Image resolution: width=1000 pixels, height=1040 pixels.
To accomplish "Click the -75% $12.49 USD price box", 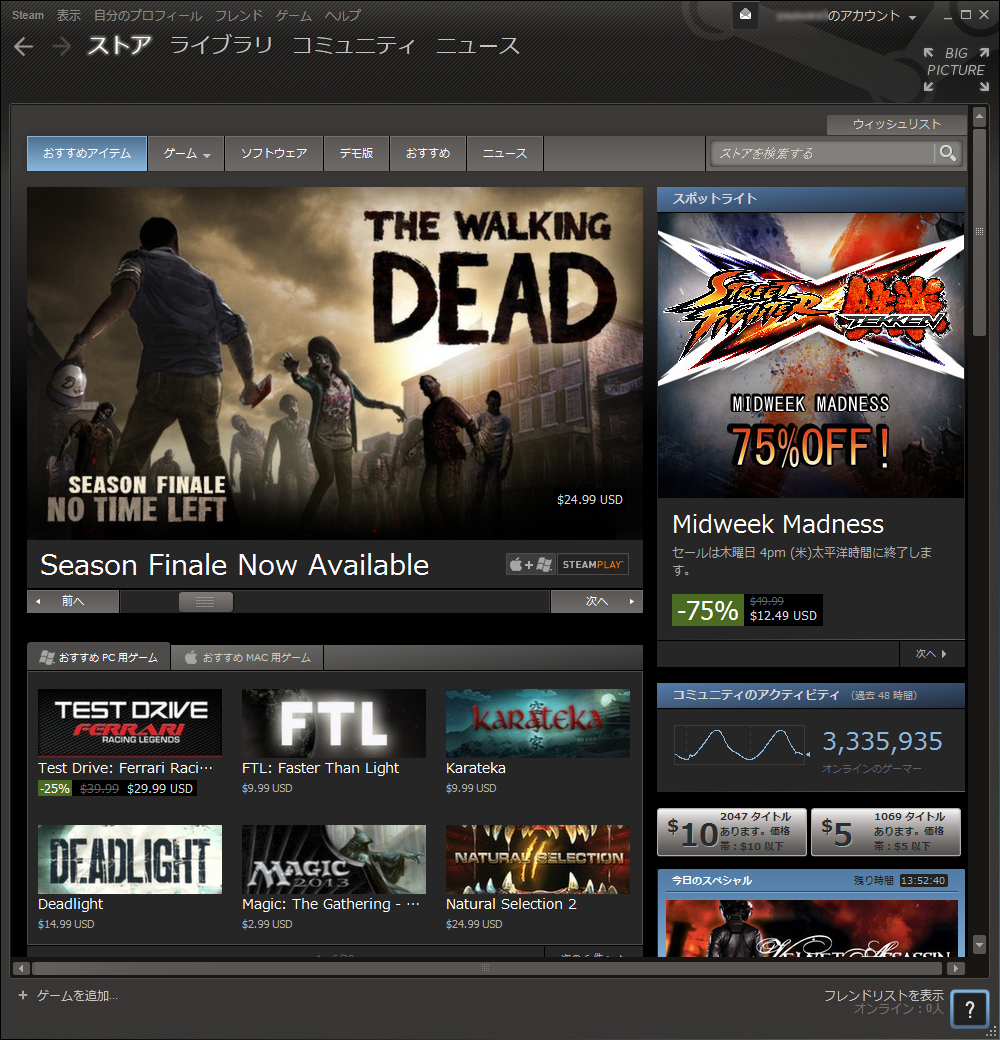I will 747,610.
